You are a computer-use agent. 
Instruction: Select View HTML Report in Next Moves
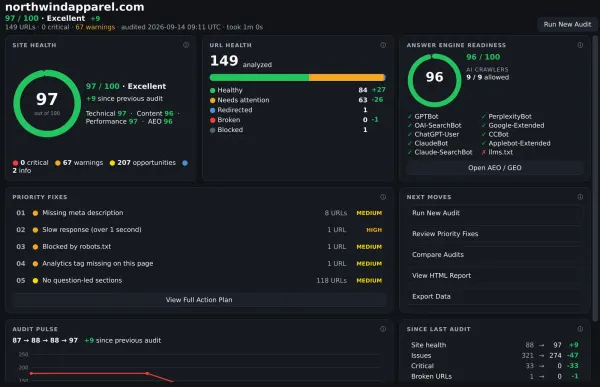(x=495, y=276)
